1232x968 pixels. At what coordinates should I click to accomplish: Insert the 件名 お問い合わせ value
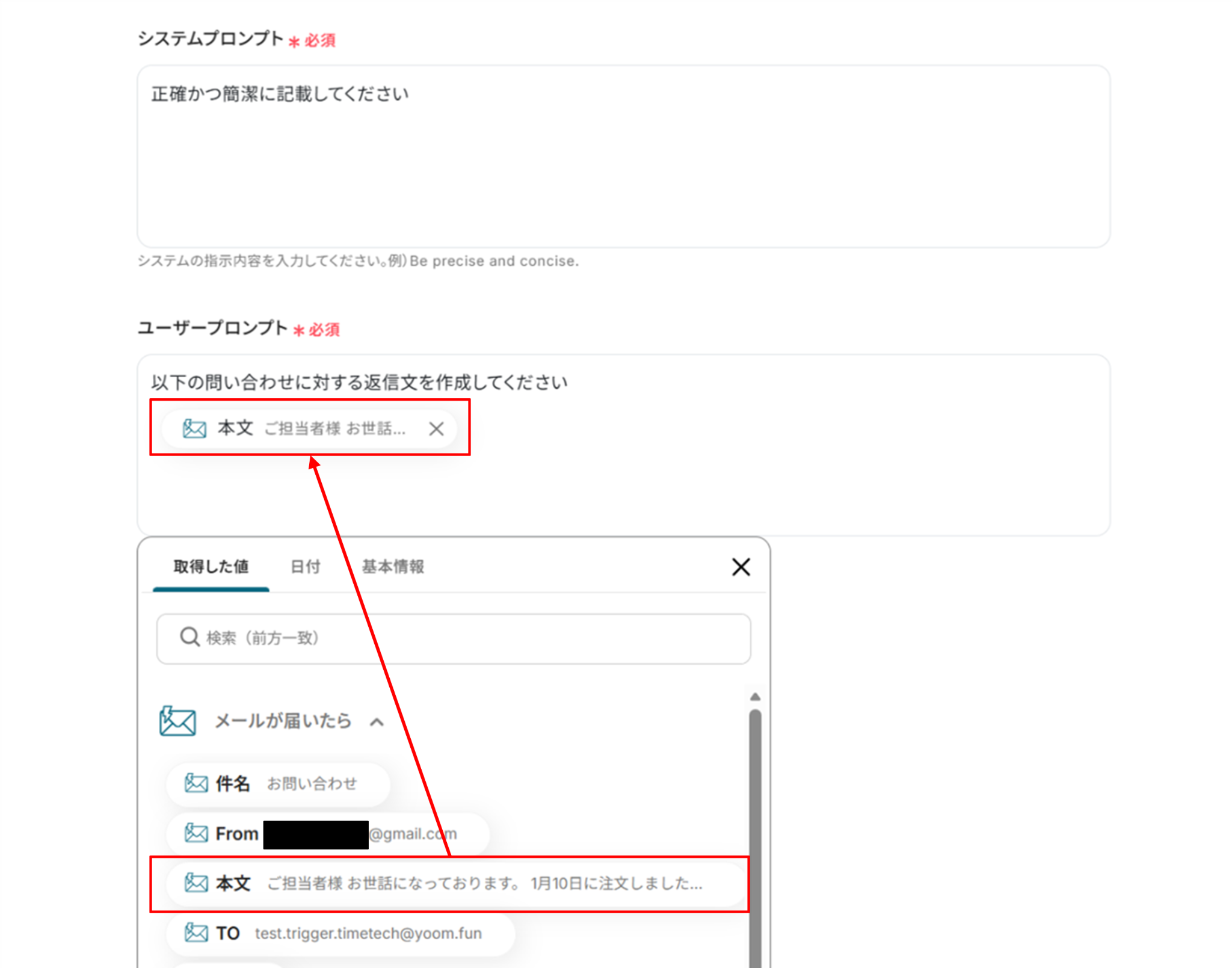point(278,783)
